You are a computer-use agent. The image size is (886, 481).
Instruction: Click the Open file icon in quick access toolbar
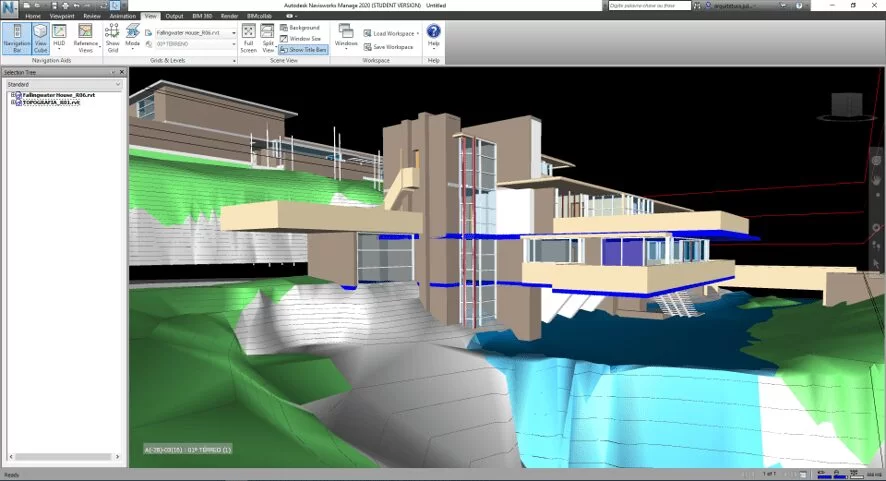[x=37, y=5]
